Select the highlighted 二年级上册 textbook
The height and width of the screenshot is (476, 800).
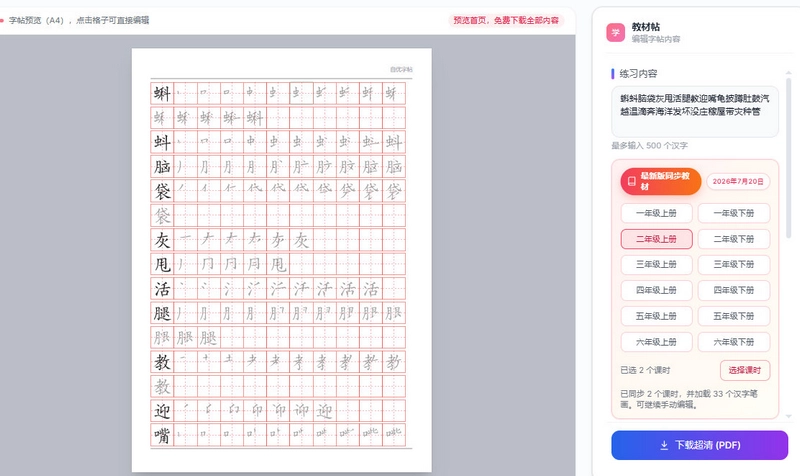(656, 239)
